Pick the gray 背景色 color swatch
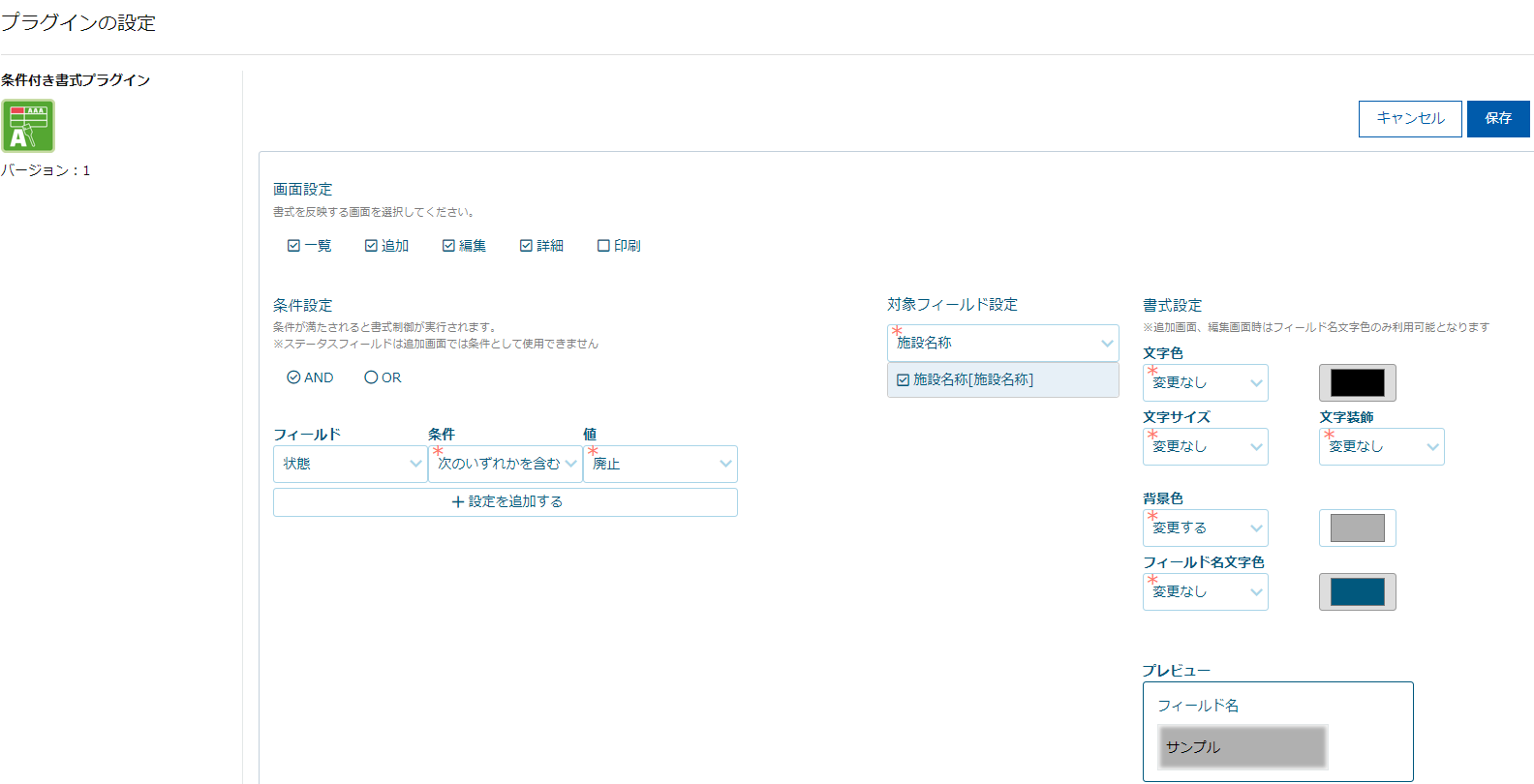The width and height of the screenshot is (1534, 784). coord(1357,528)
